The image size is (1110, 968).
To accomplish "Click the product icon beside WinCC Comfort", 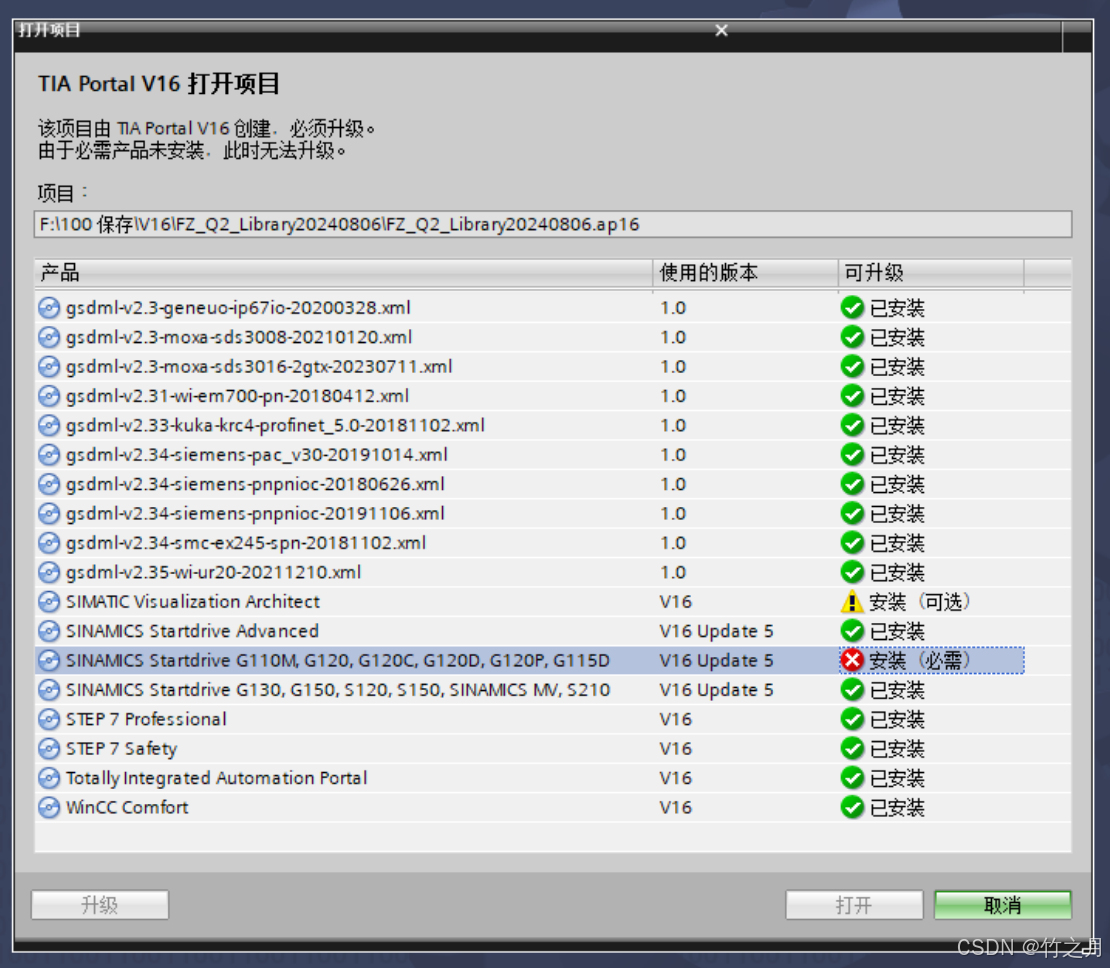I will tap(49, 808).
